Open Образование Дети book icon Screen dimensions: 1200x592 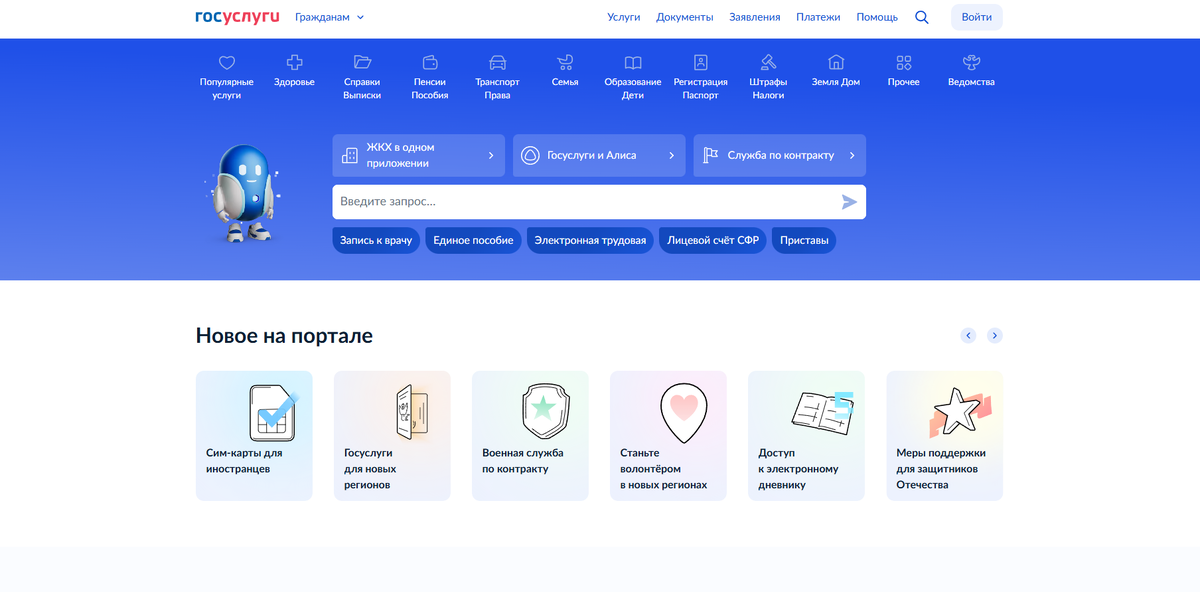(x=633, y=62)
